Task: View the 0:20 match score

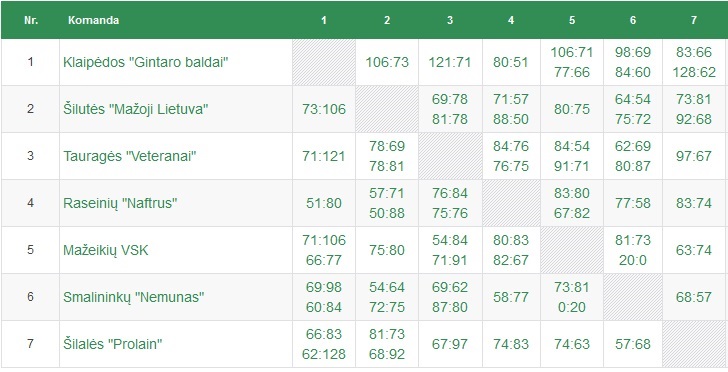Action: 572,307
